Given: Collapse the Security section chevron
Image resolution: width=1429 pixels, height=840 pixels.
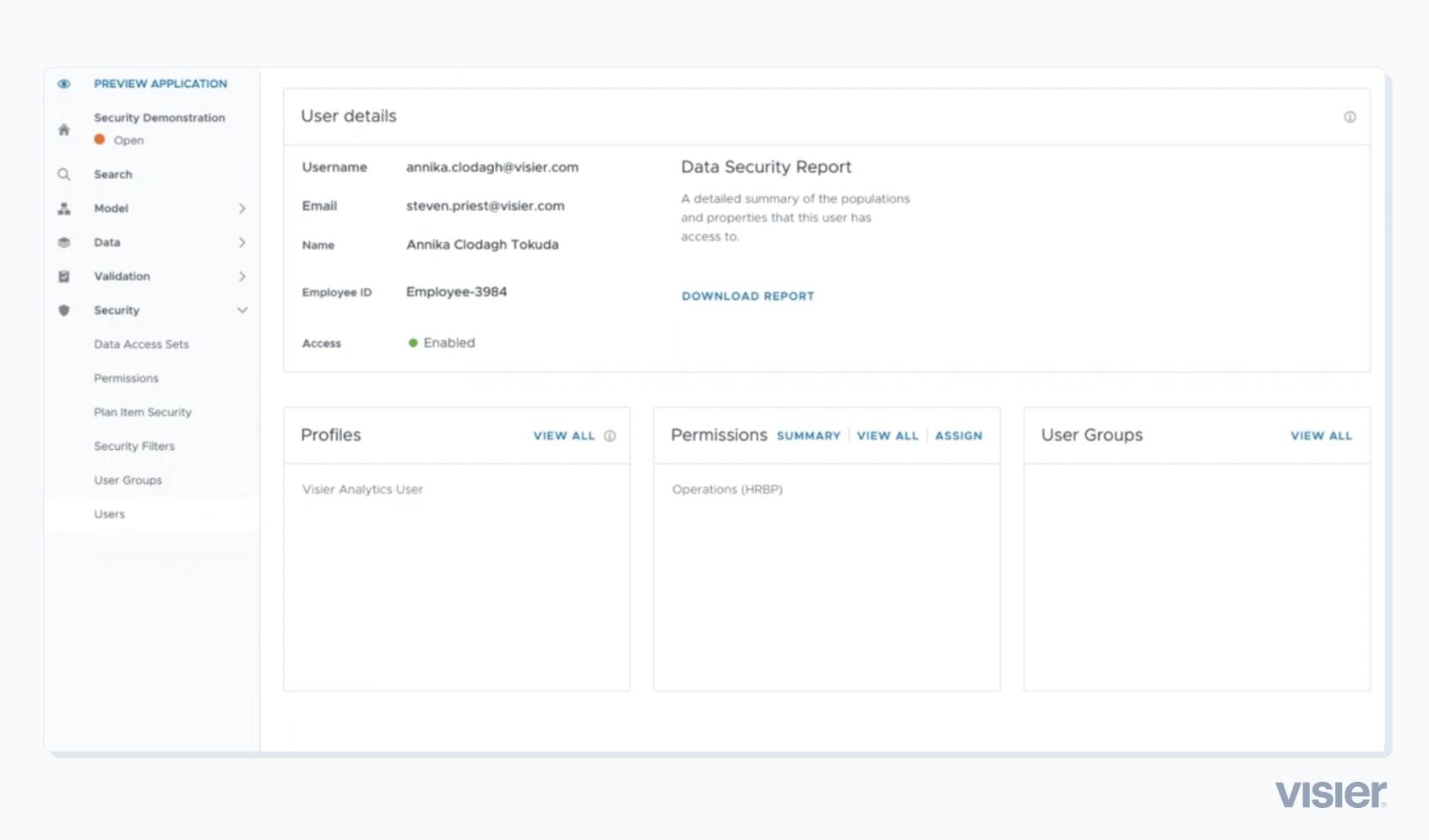Looking at the screenshot, I should pyautogui.click(x=242, y=310).
